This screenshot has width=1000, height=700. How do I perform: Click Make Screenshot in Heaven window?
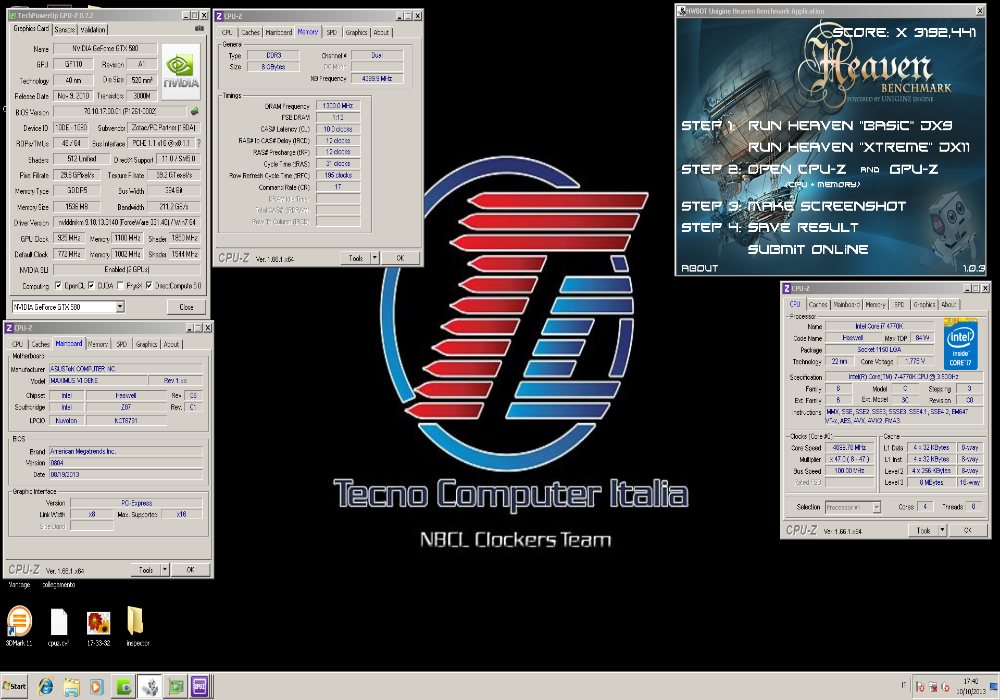pos(827,206)
